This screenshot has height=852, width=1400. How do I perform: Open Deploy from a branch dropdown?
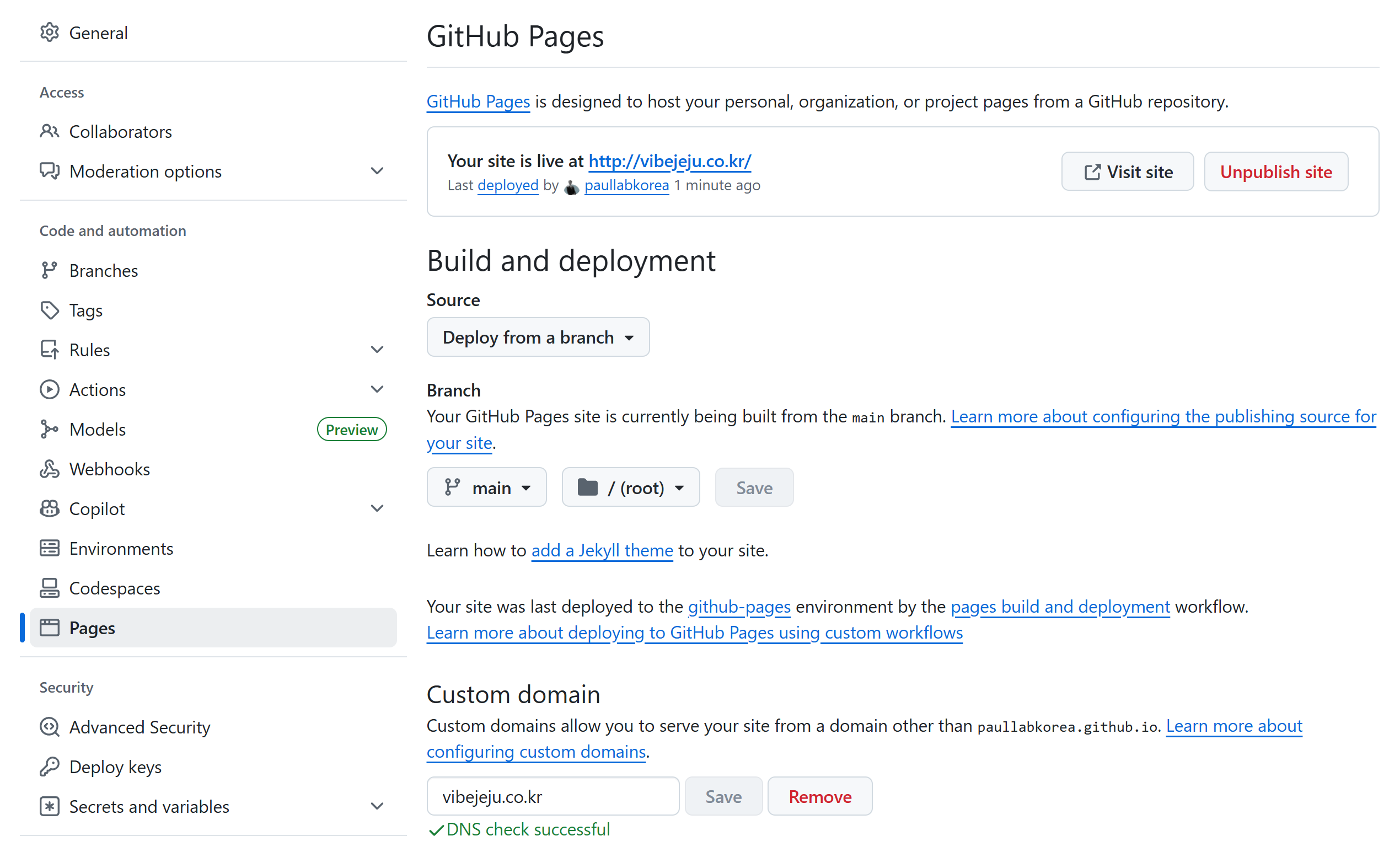pos(538,337)
